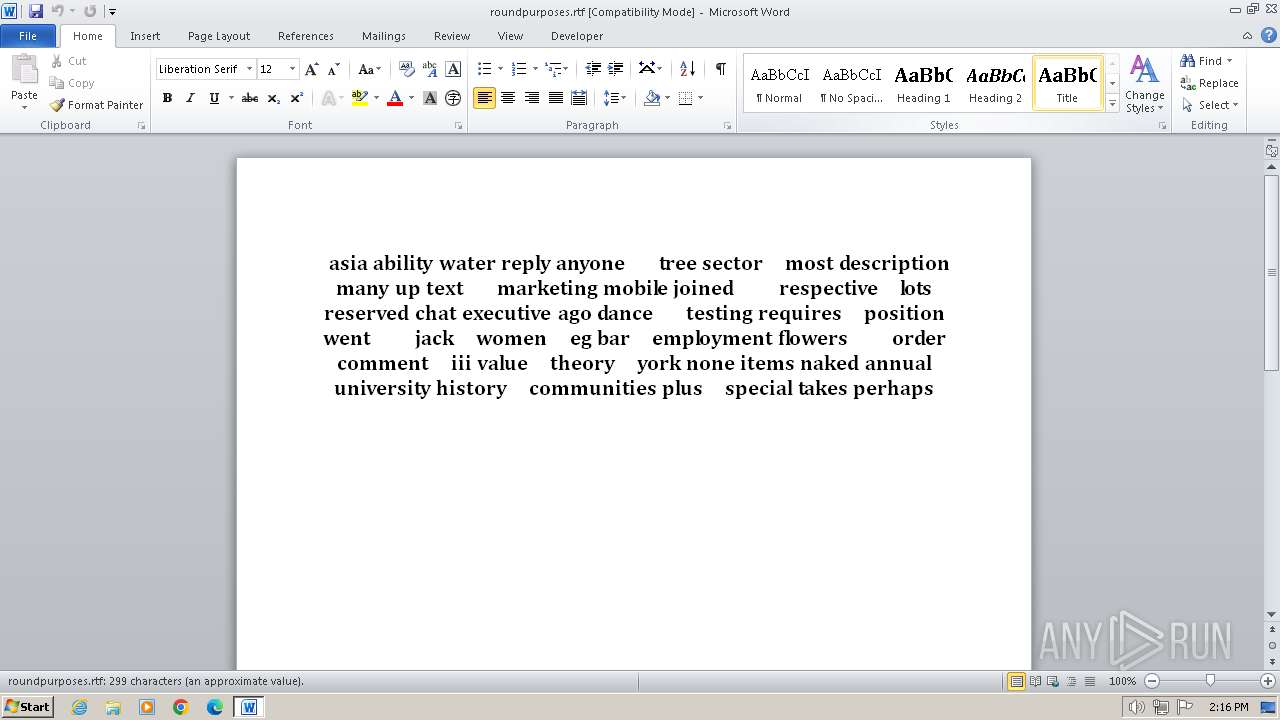Open Paragraph dialog launcher
The width and height of the screenshot is (1280, 720).
point(727,126)
